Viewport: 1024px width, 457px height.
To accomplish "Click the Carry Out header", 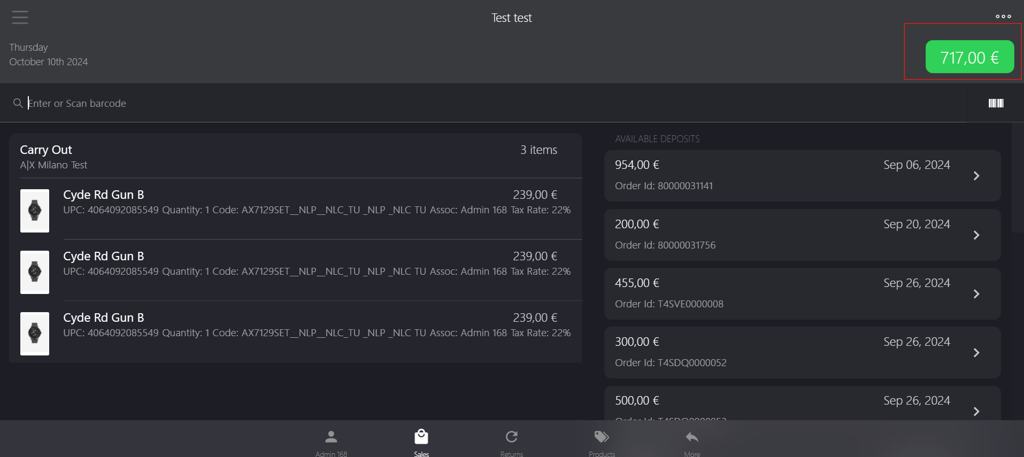I will click(x=46, y=150).
